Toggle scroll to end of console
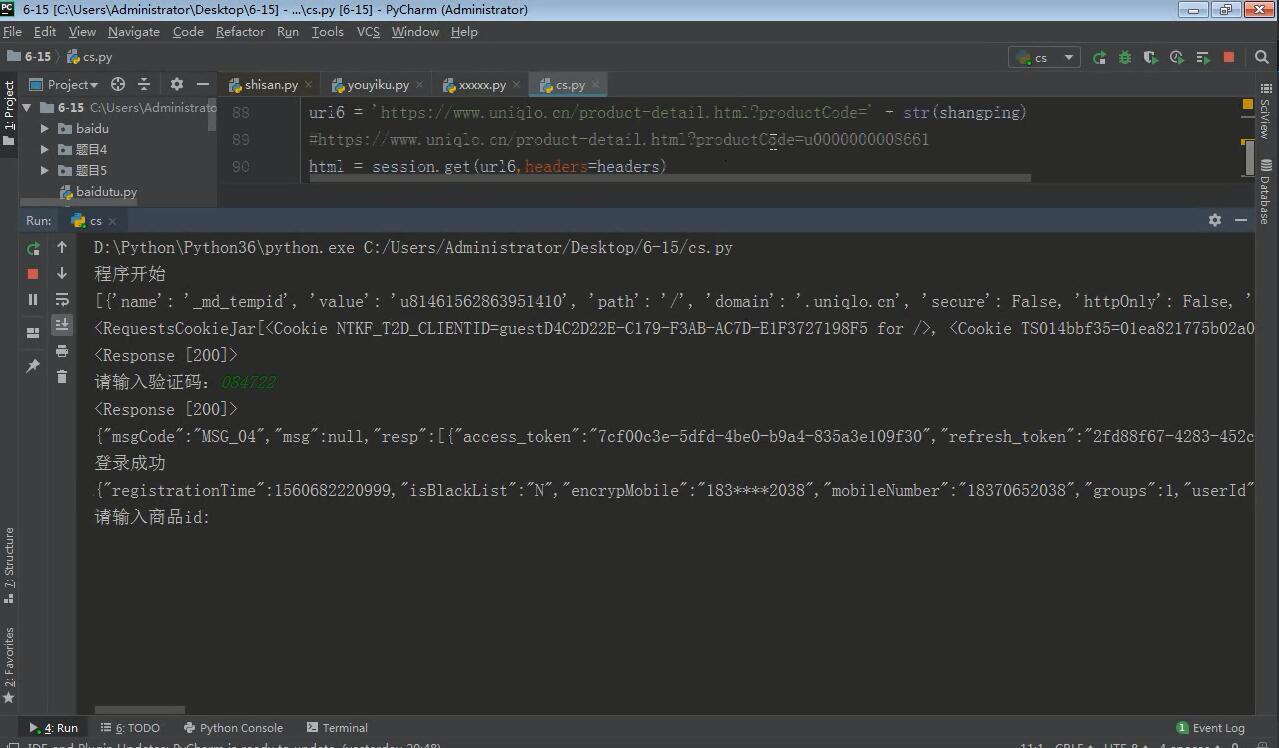The height and width of the screenshot is (748, 1279). [62, 325]
